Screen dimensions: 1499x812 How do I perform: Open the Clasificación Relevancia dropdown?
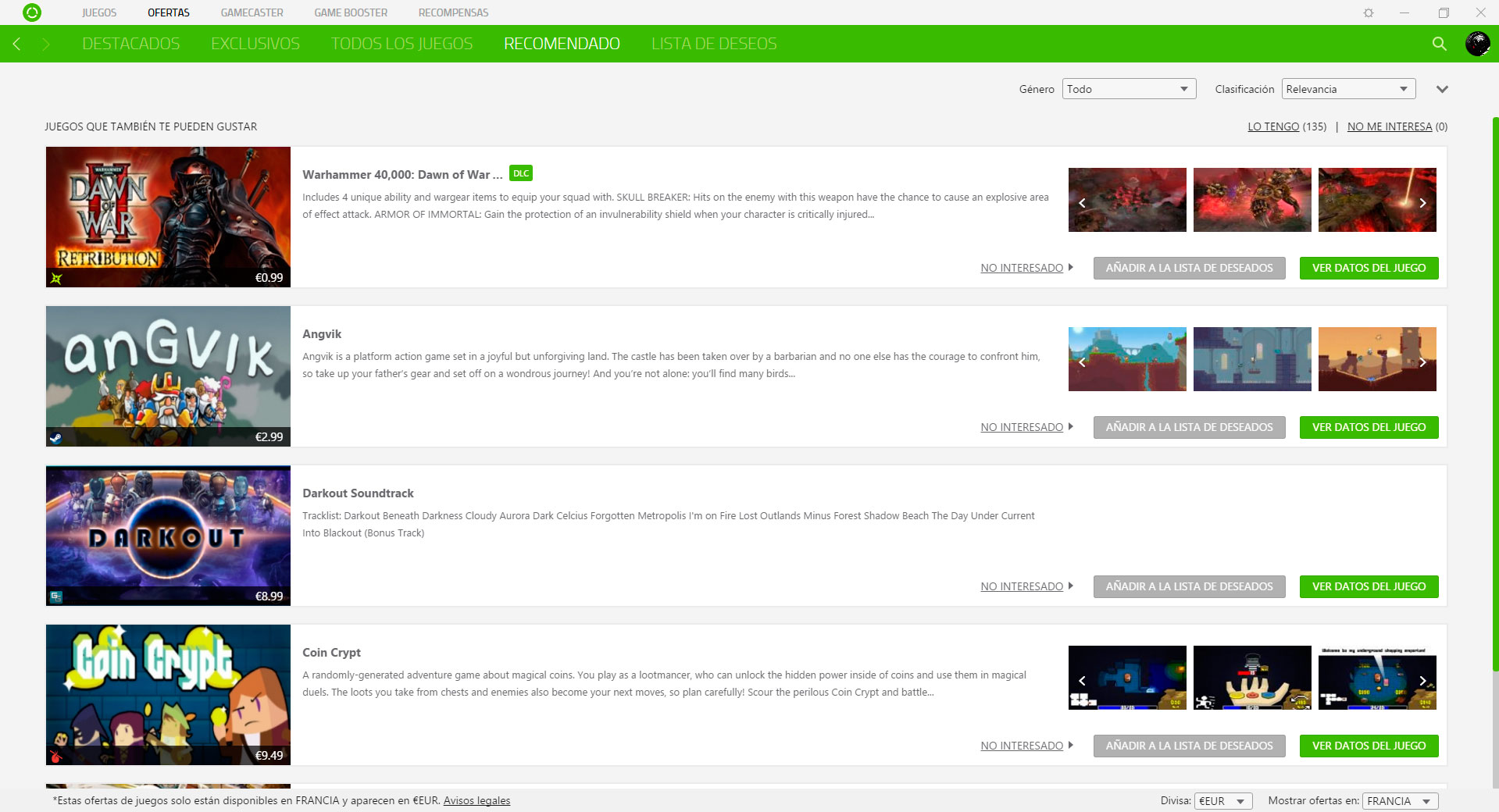pos(1348,89)
